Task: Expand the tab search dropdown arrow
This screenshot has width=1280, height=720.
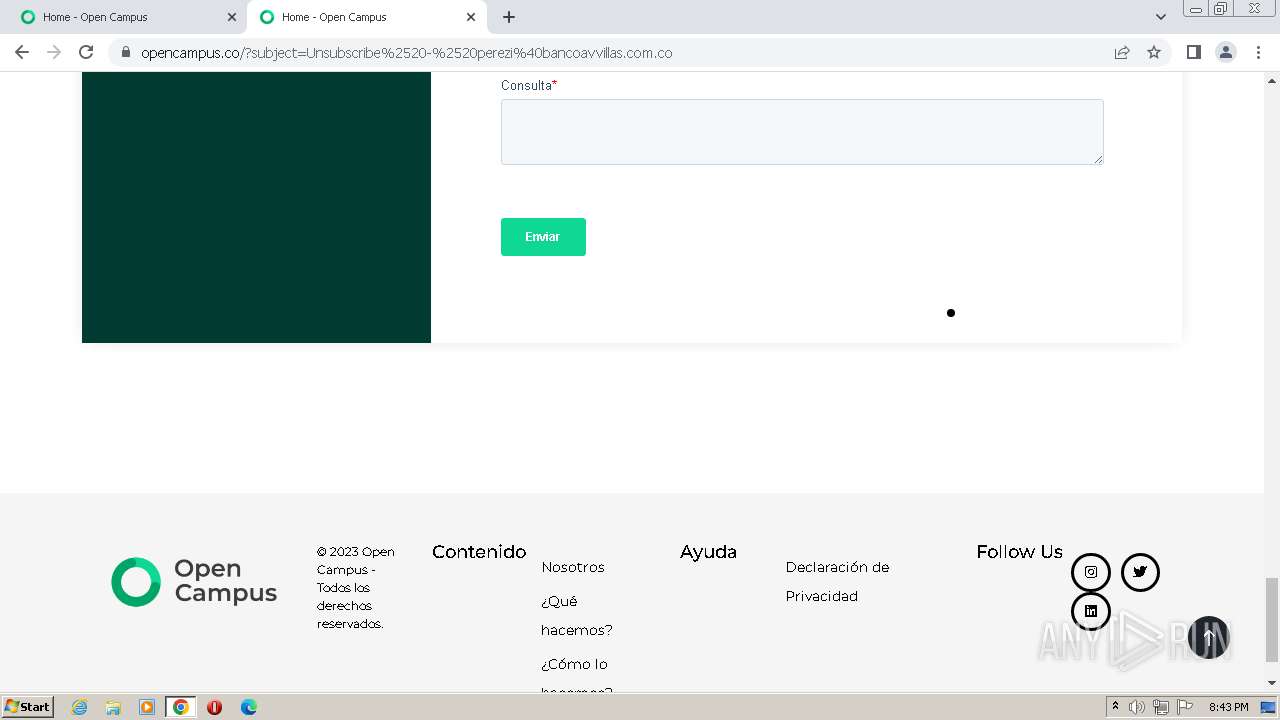Action: tap(1161, 17)
